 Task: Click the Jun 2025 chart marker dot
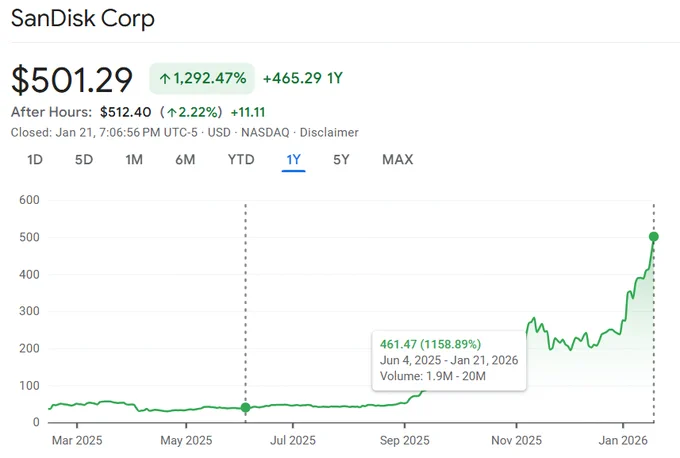point(245,407)
